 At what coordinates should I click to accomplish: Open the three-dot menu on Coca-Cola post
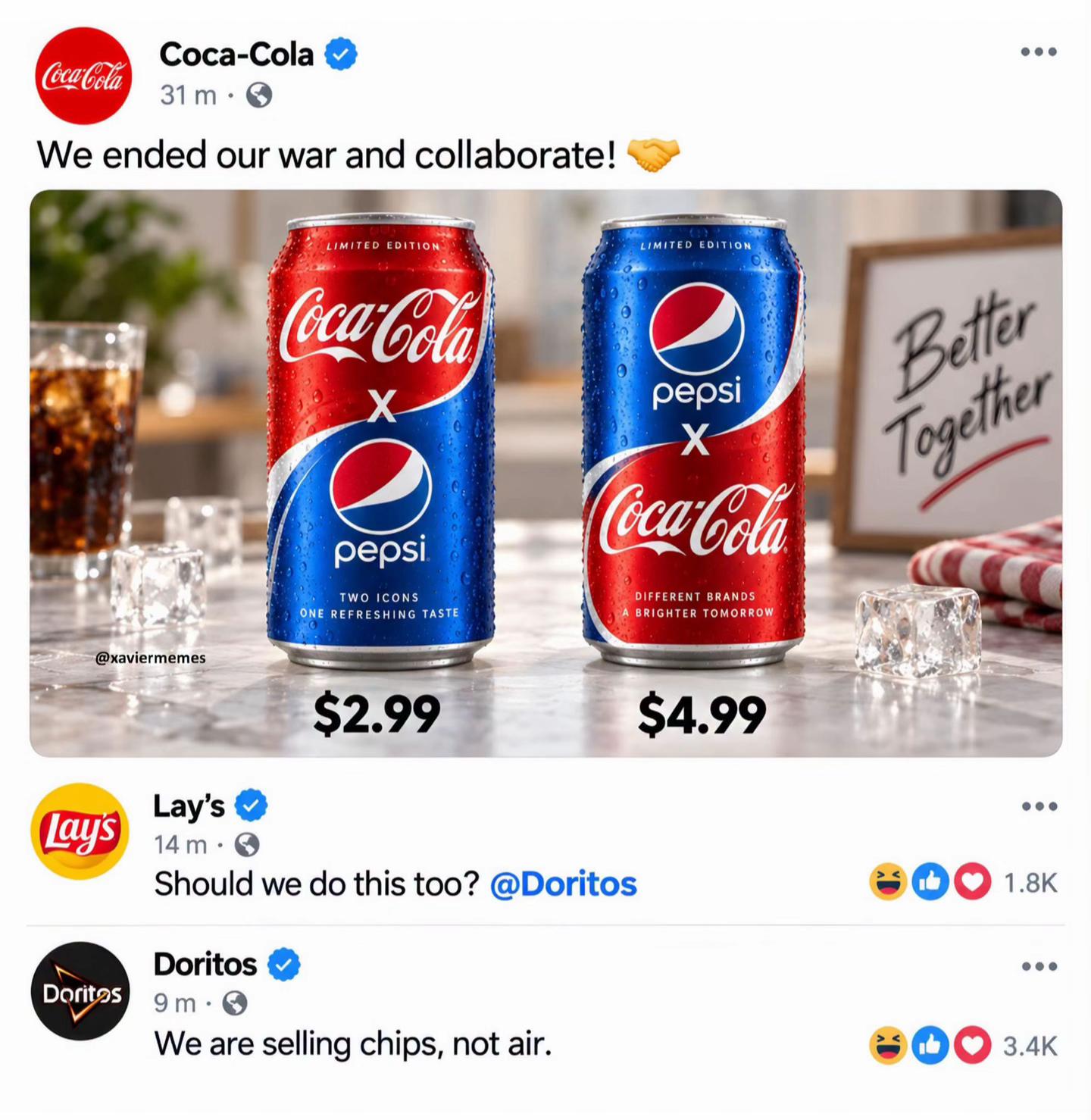[x=1038, y=52]
